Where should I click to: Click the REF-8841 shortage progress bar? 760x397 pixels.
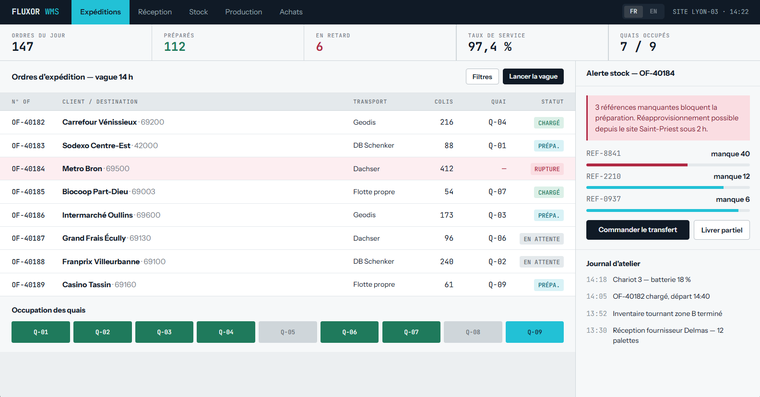click(x=668, y=165)
